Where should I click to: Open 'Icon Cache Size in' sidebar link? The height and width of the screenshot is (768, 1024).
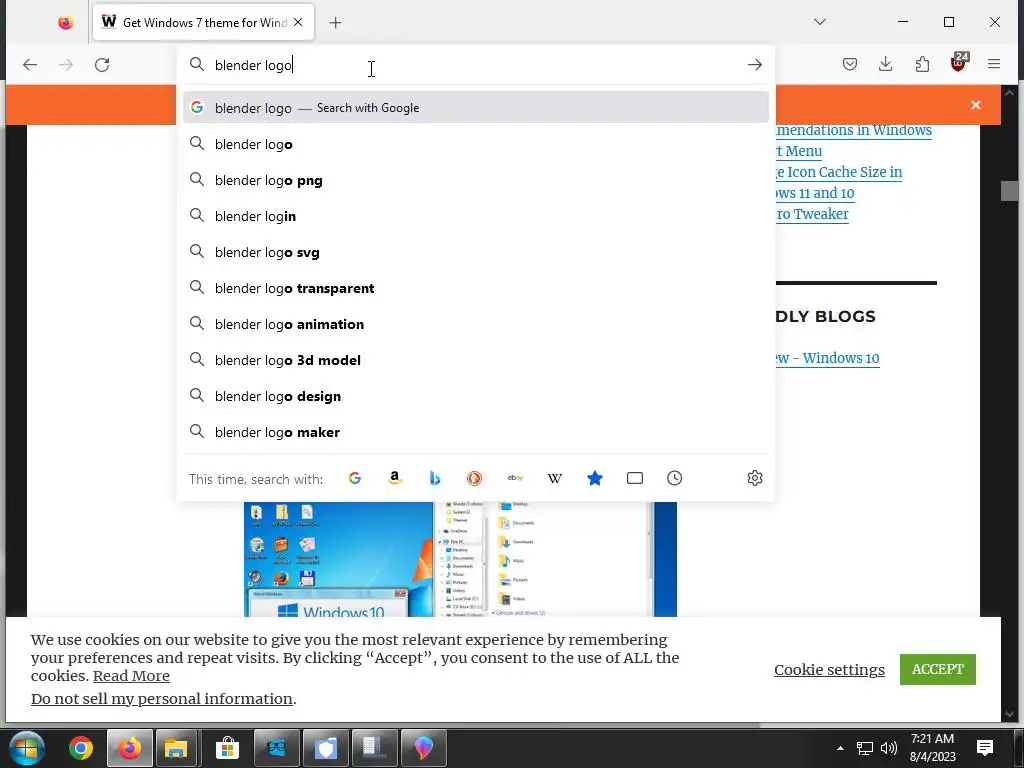[839, 172]
